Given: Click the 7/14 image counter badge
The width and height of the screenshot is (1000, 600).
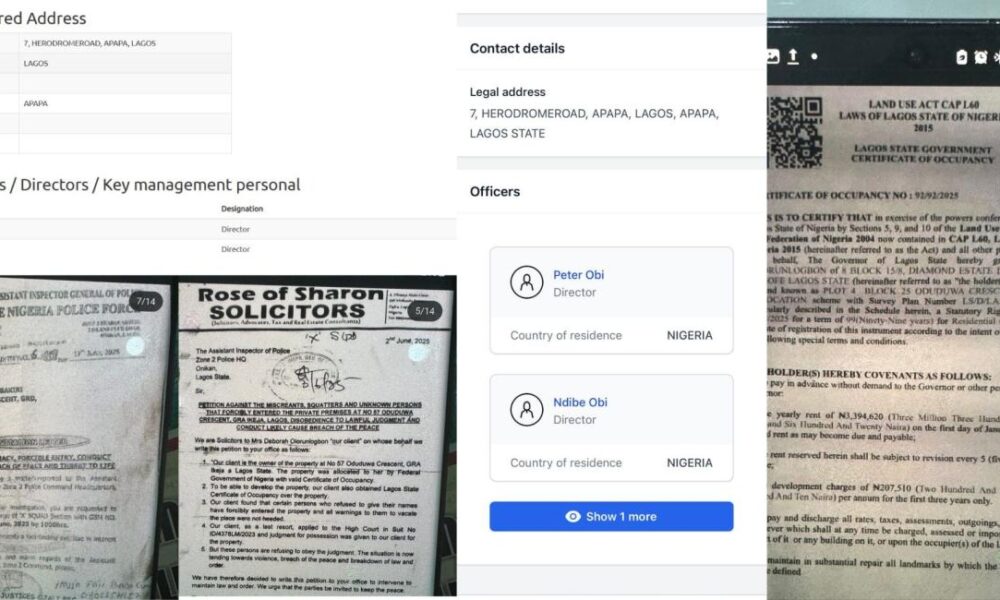Looking at the screenshot, I should [145, 301].
